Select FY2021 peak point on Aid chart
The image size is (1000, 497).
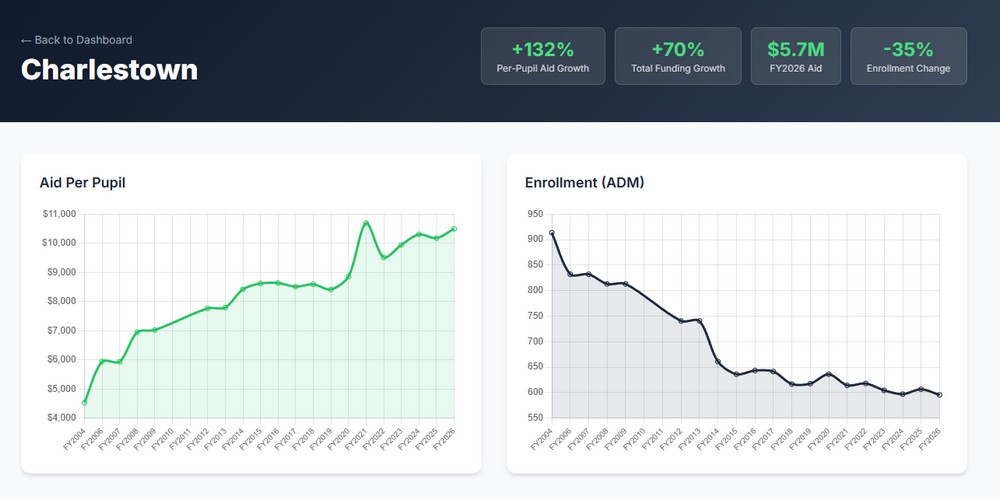click(x=366, y=223)
